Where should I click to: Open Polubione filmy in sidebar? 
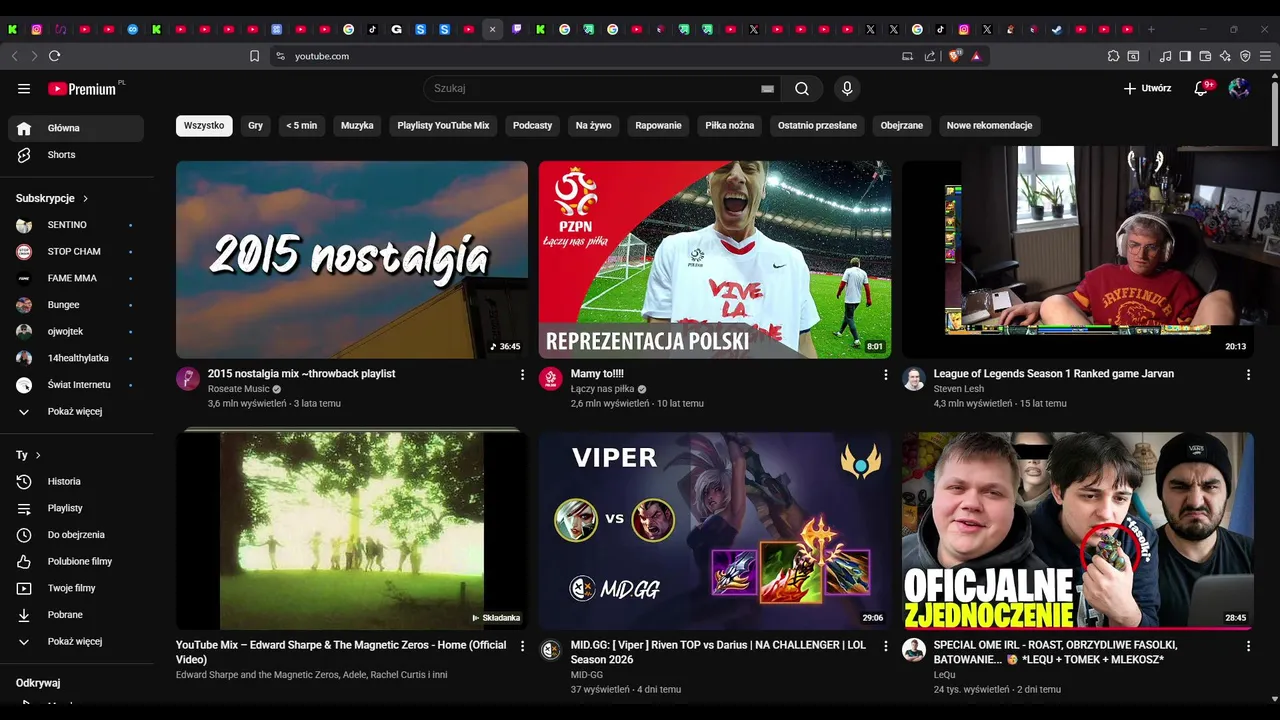[76, 561]
